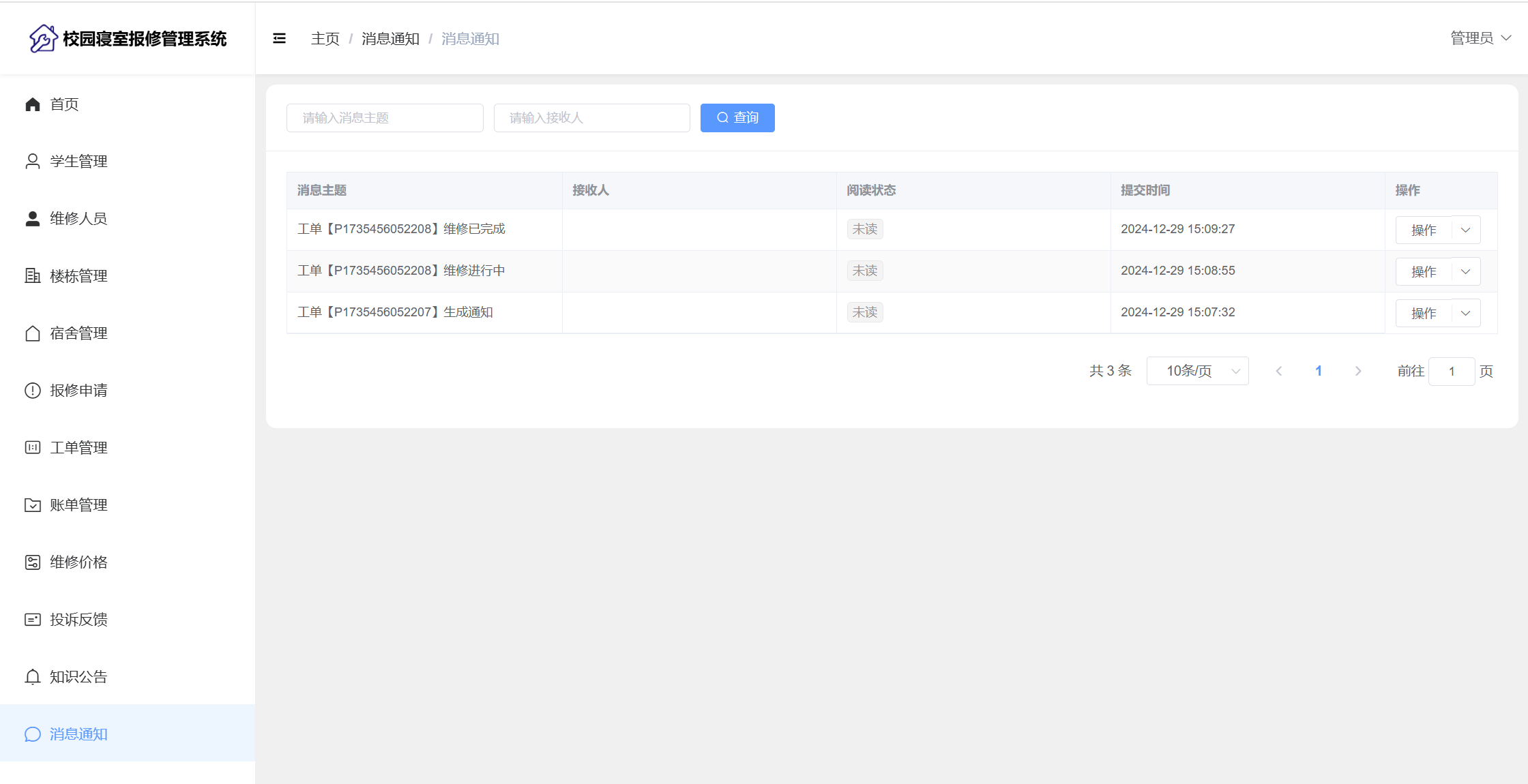This screenshot has height=784, width=1528.
Task: Open the 管理员 user dropdown
Action: [x=1480, y=38]
